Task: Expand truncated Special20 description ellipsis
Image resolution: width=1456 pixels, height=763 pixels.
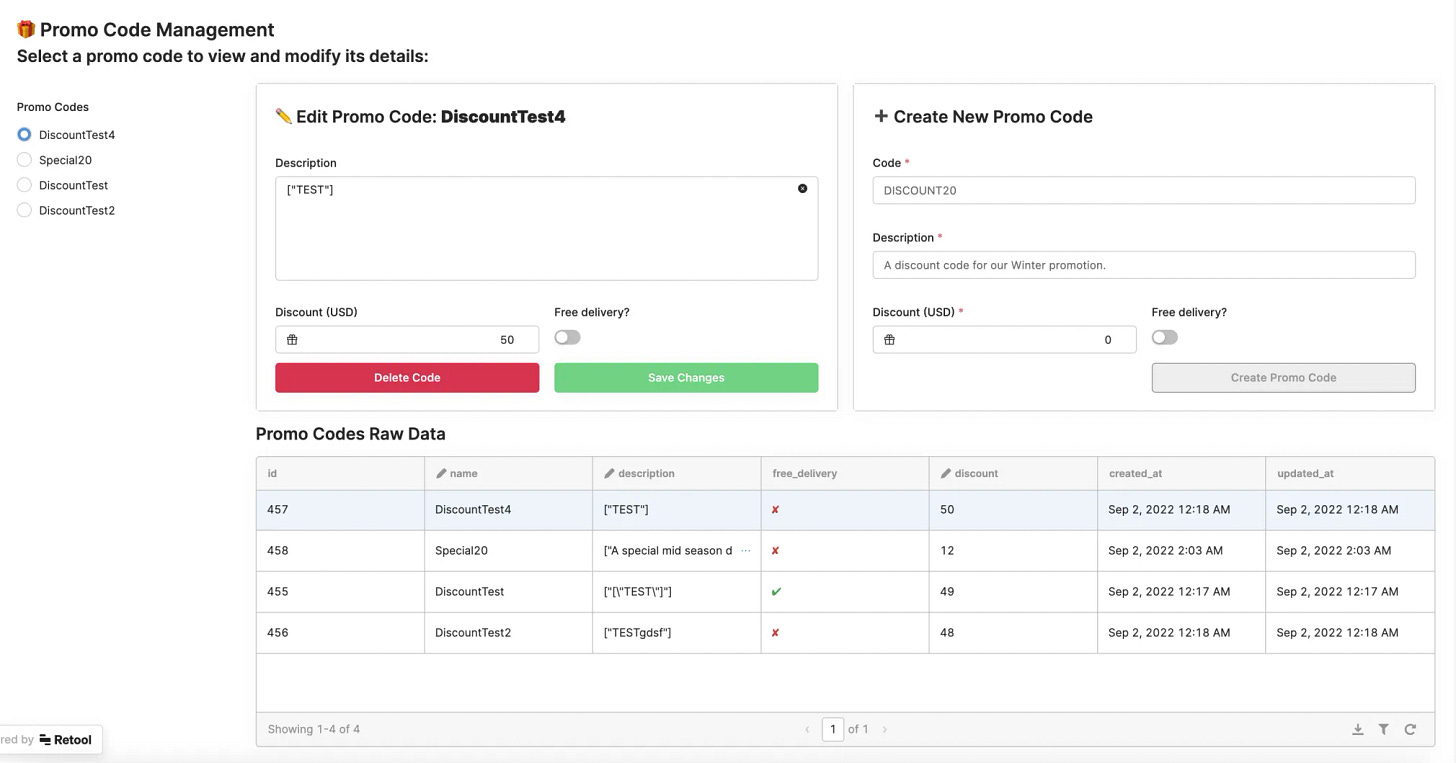Action: point(745,551)
